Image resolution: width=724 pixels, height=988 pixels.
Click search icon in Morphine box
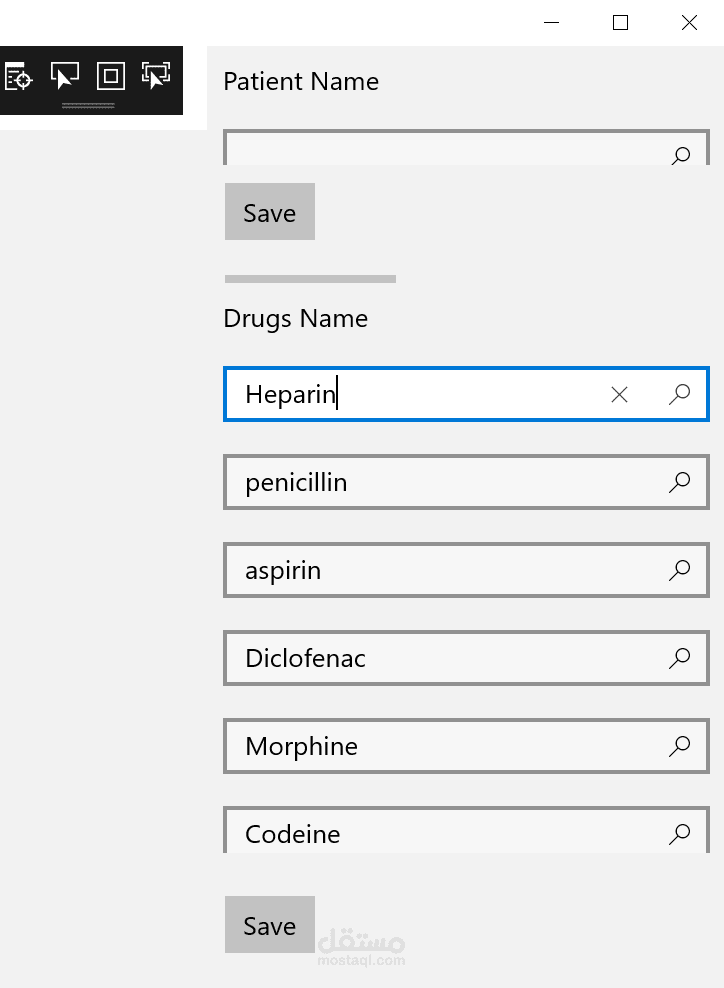(x=680, y=746)
